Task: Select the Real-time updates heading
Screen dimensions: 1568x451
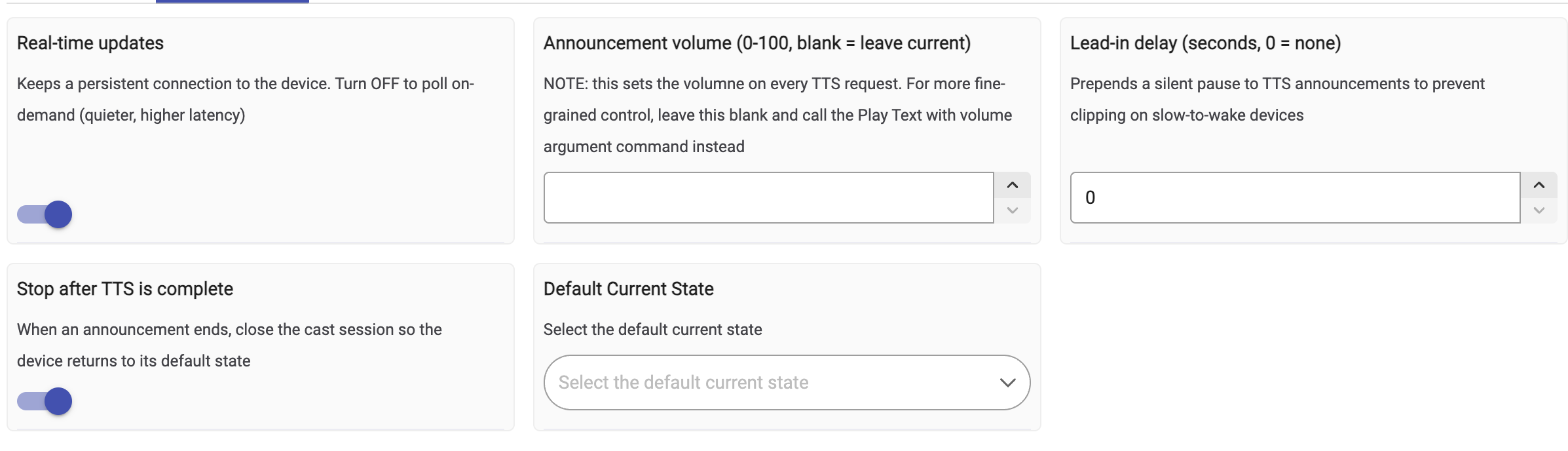Action: pos(90,43)
